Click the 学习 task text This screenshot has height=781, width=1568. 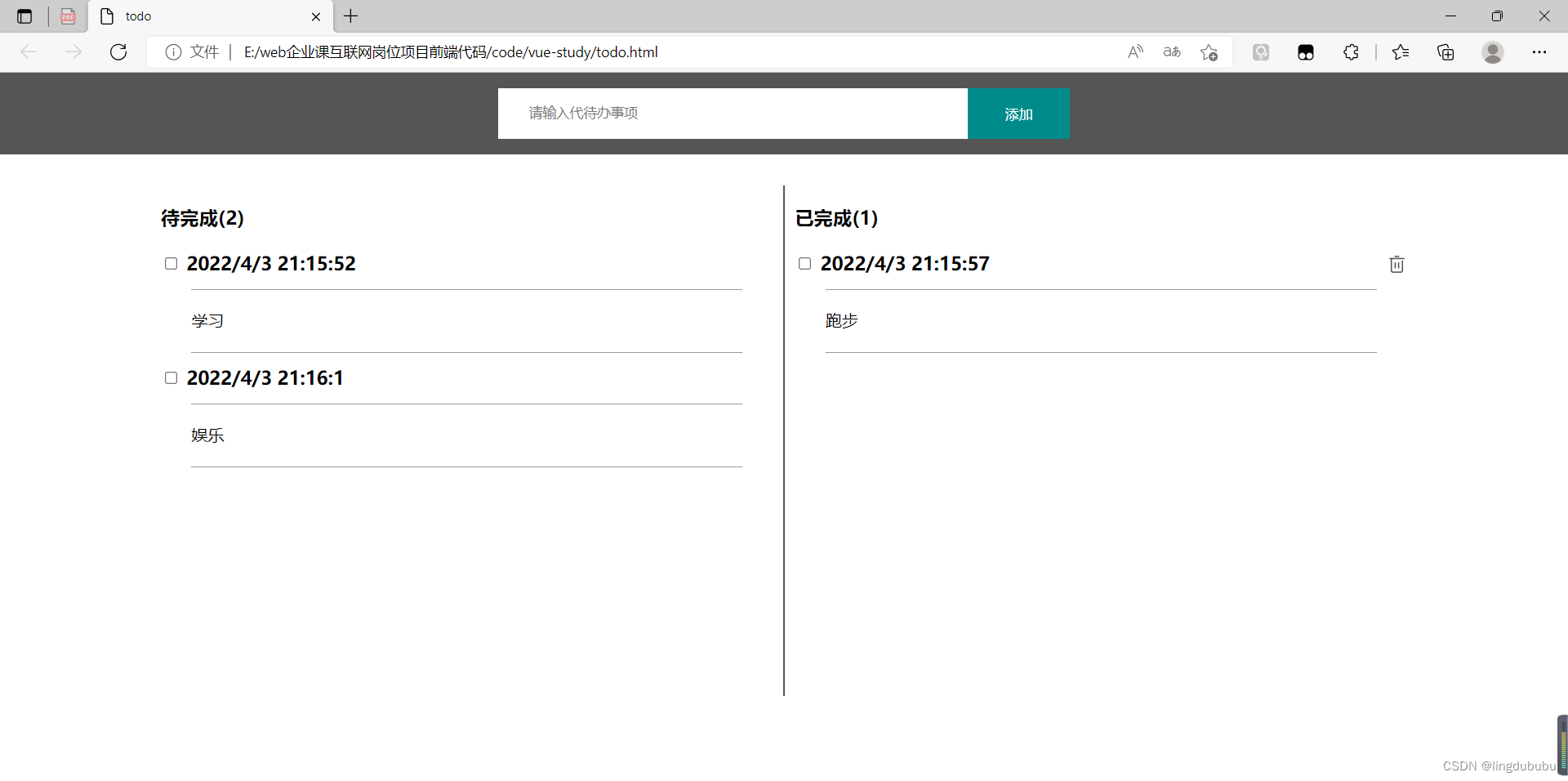207,321
